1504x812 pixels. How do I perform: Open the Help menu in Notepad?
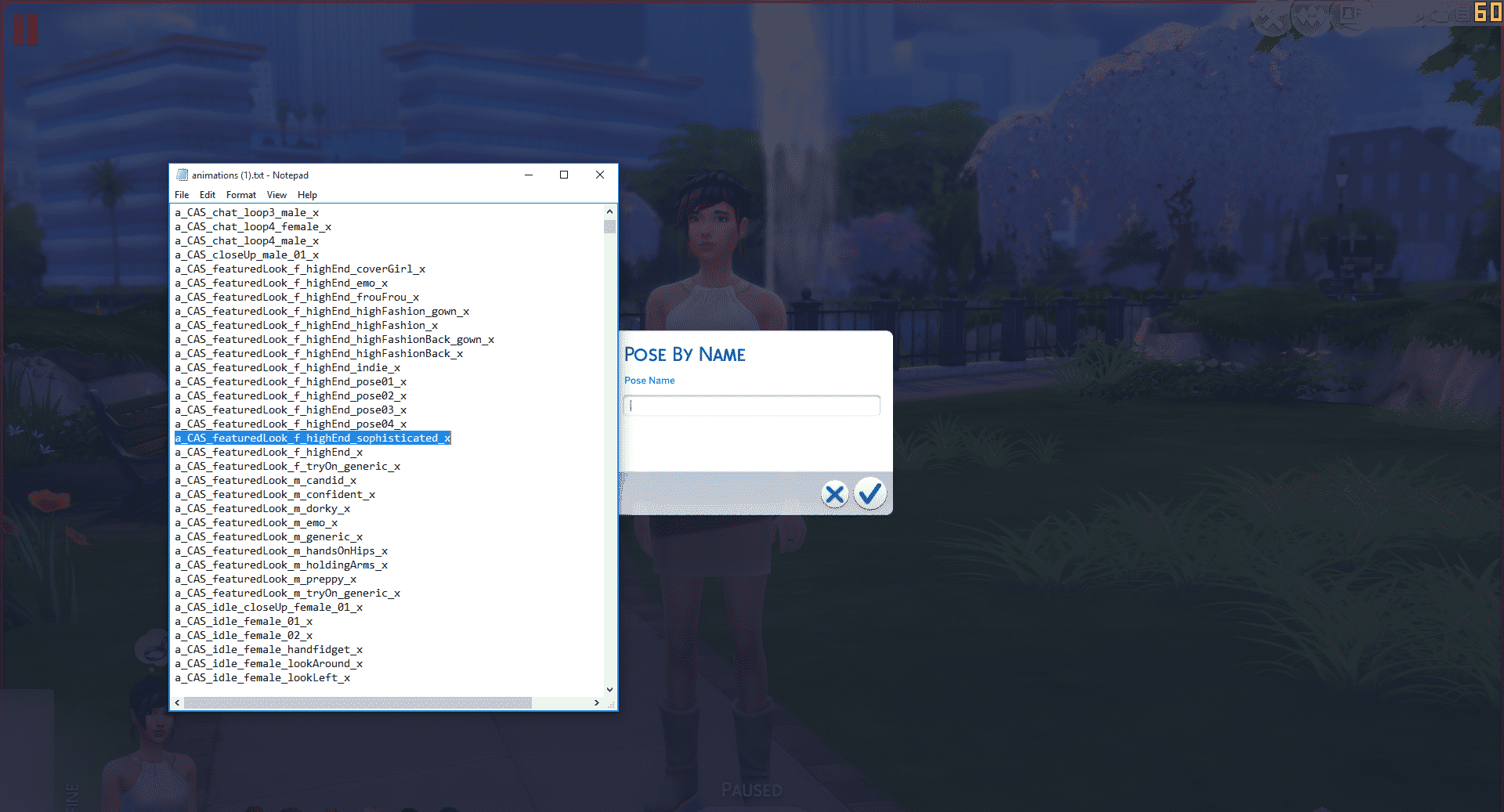307,195
